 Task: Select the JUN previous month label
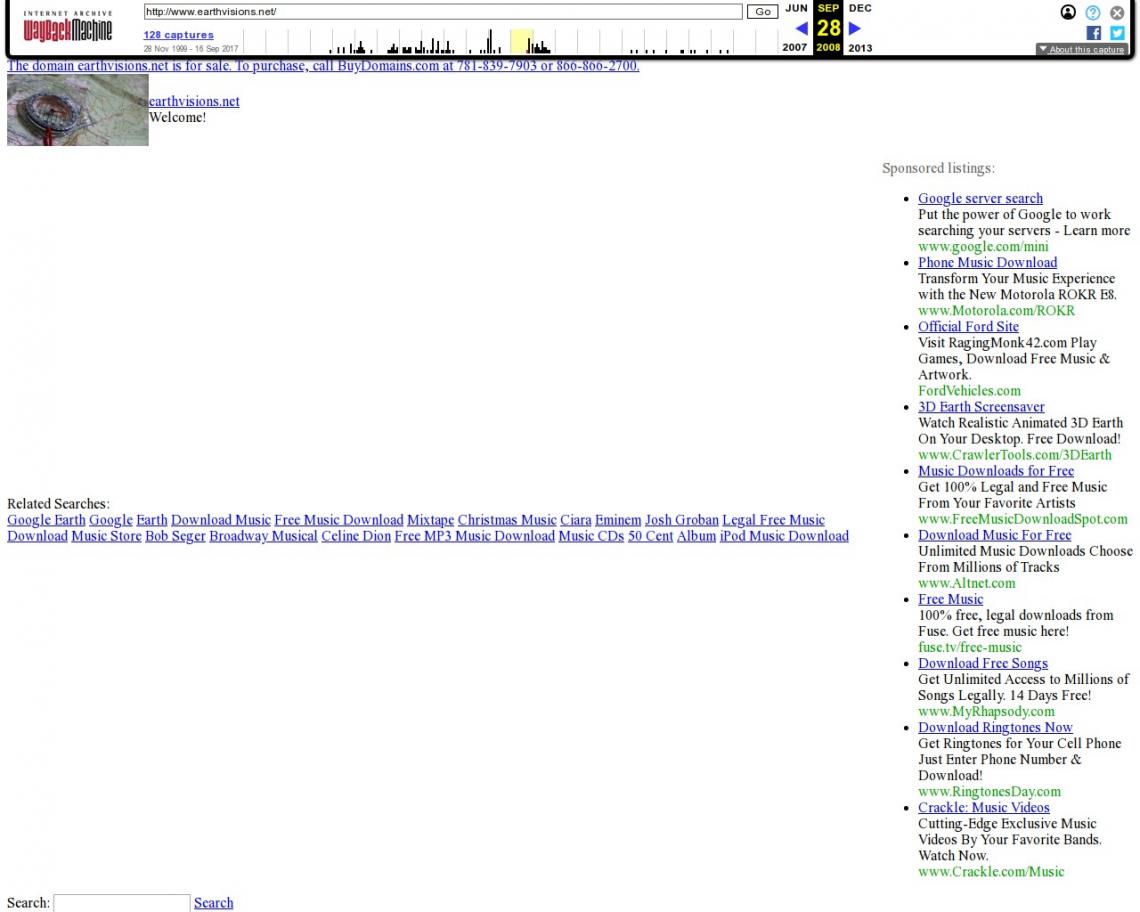tap(796, 8)
